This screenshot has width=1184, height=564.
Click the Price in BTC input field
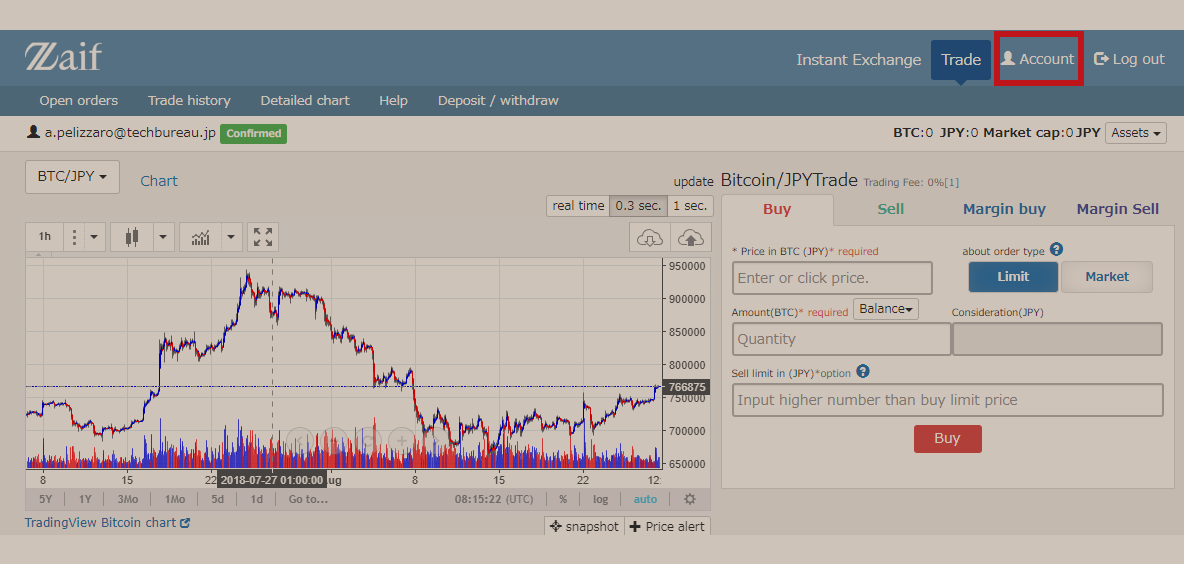(832, 278)
